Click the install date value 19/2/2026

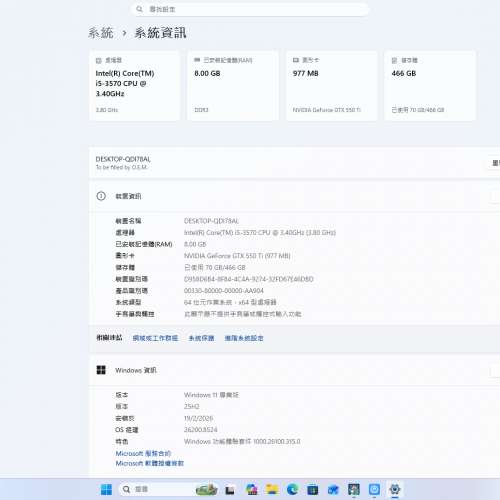(x=198, y=418)
